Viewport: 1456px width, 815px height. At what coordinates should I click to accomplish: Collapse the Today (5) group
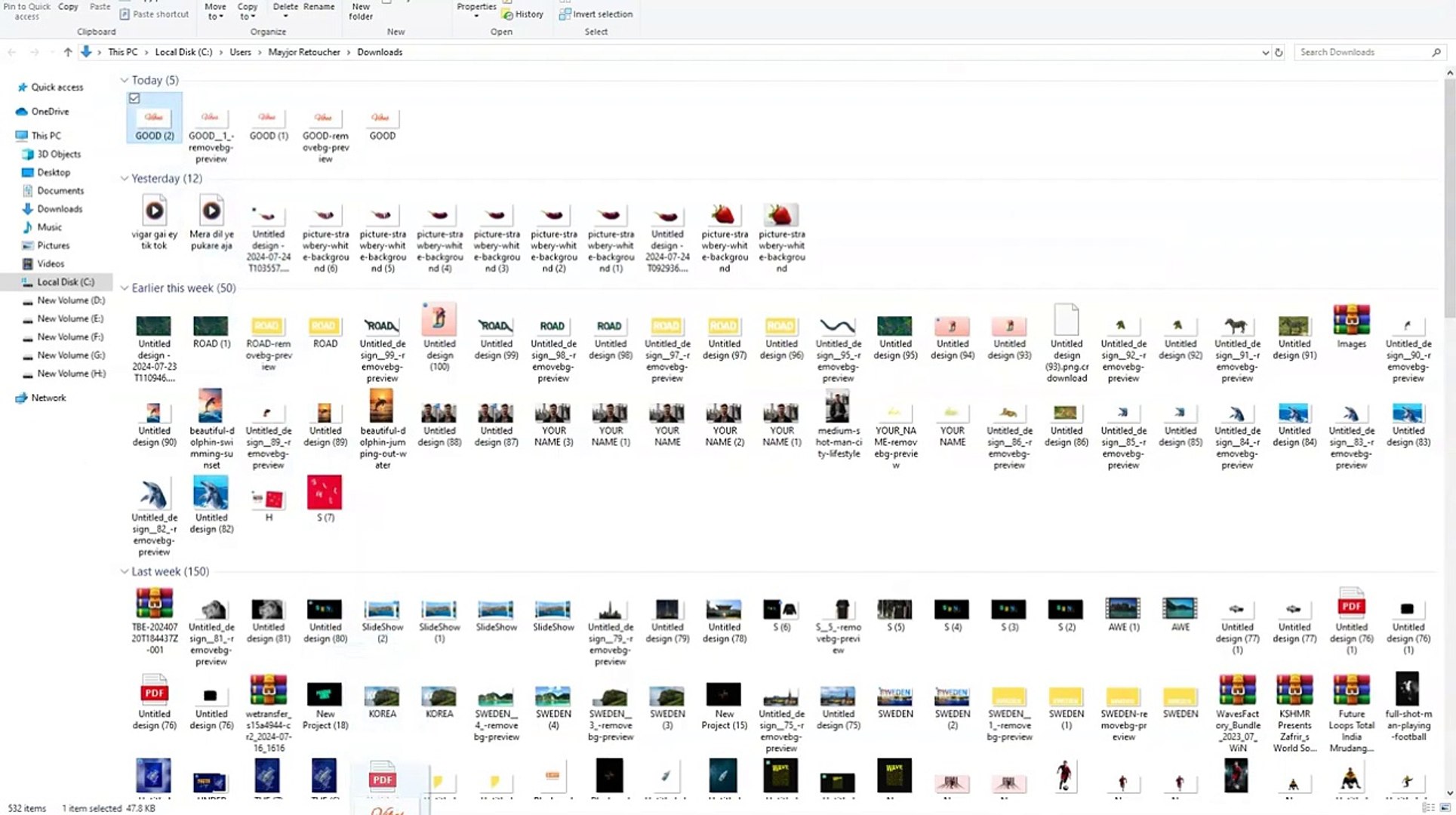pyautogui.click(x=124, y=80)
